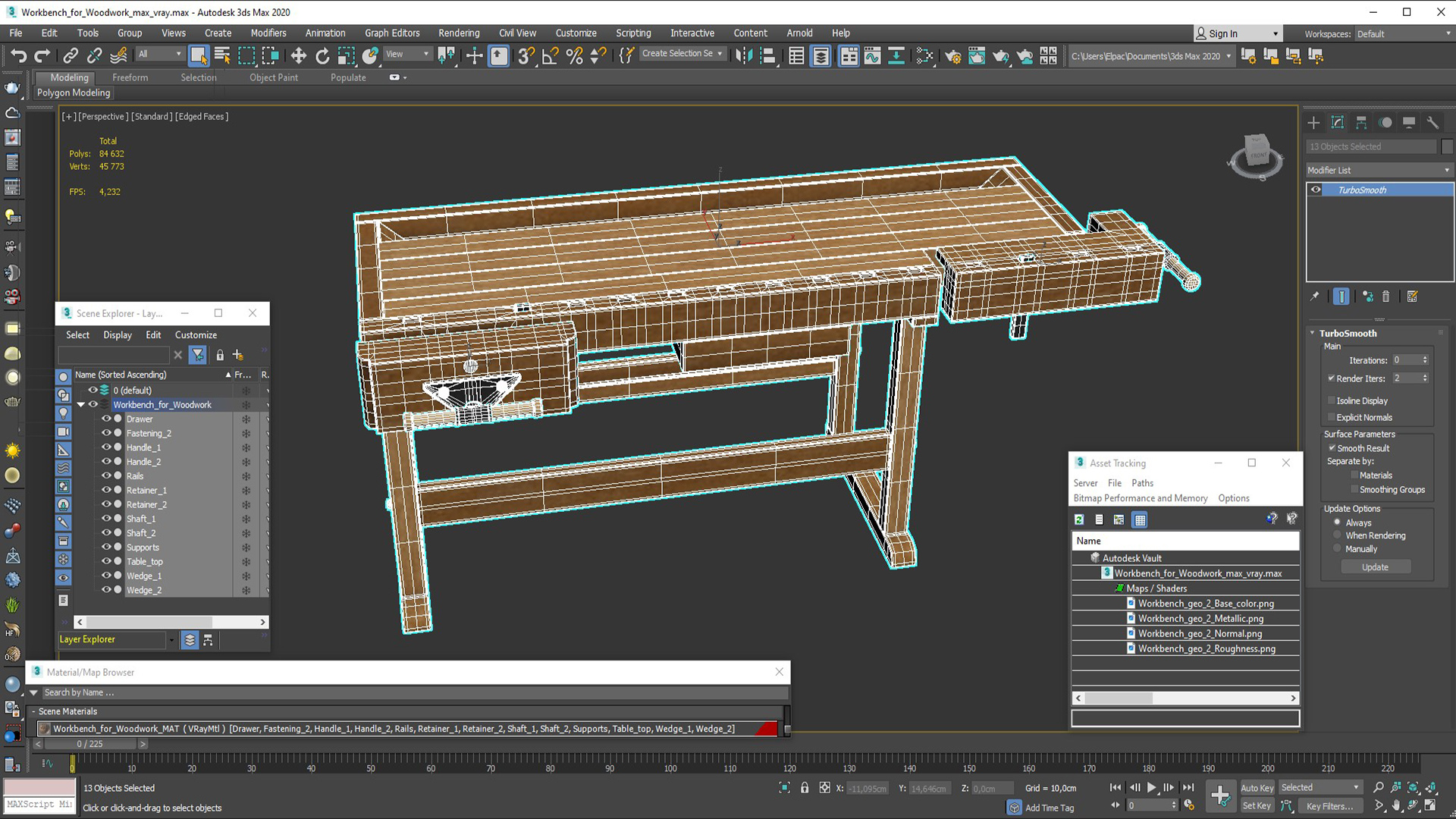Click the ViewCube in viewport

[x=1256, y=155]
